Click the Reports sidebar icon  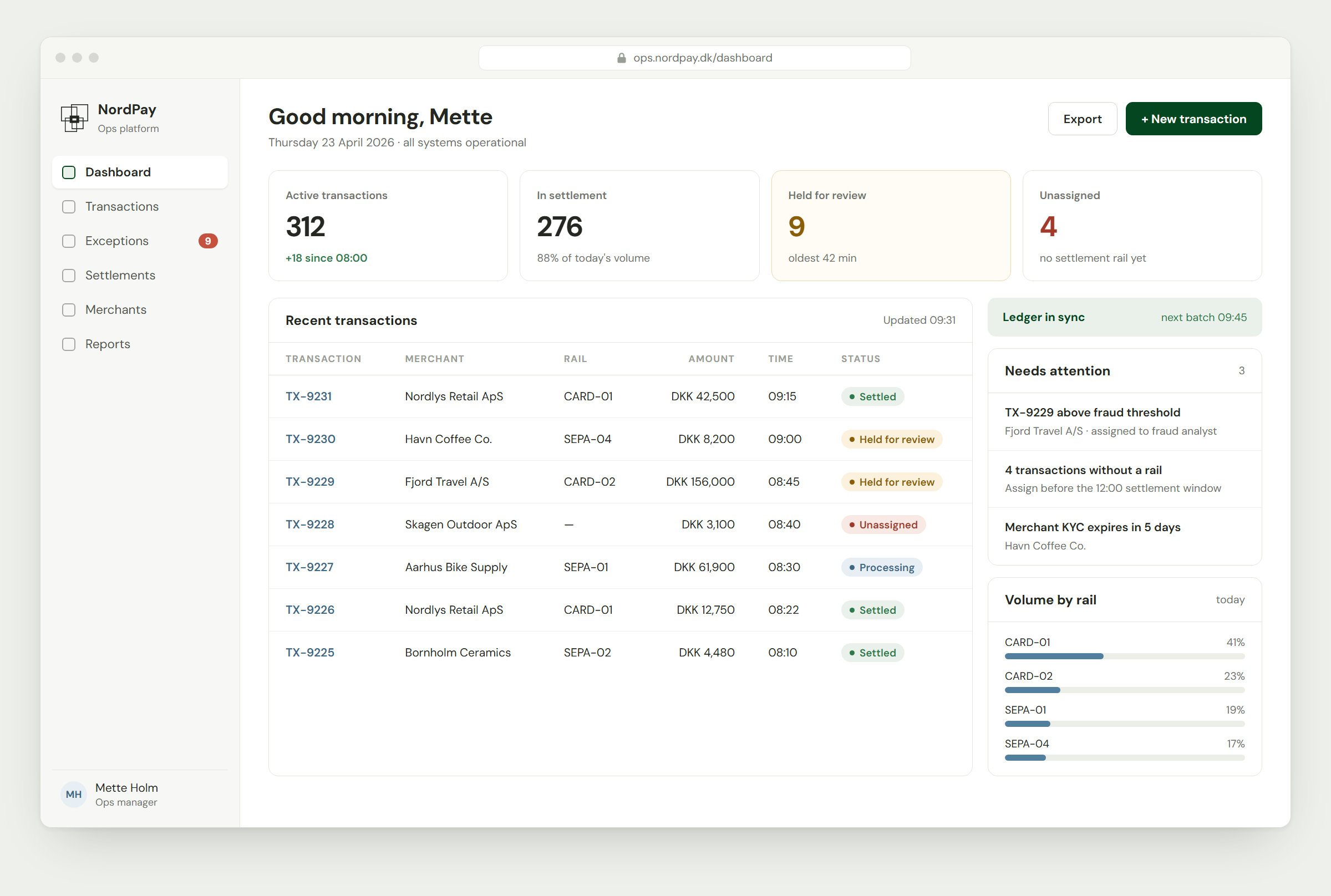coord(69,343)
